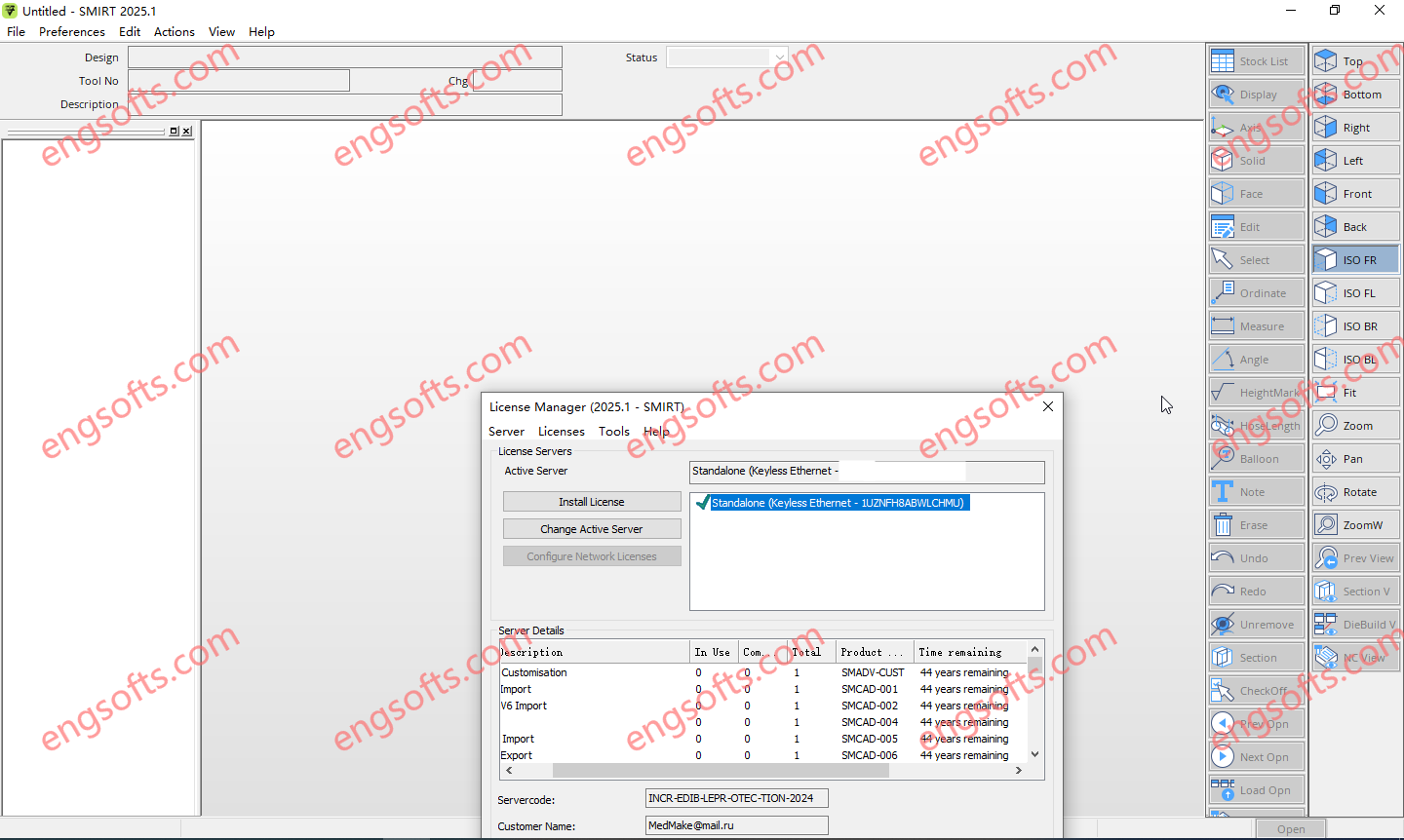Image resolution: width=1404 pixels, height=840 pixels.
Task: Click the server details scroll down arrow
Action: 1035,754
